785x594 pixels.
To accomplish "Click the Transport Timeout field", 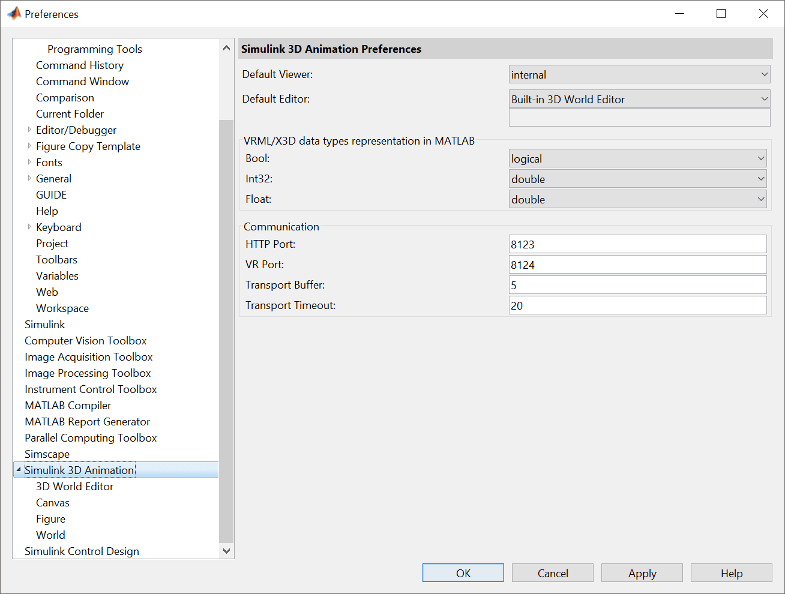I will click(x=637, y=306).
